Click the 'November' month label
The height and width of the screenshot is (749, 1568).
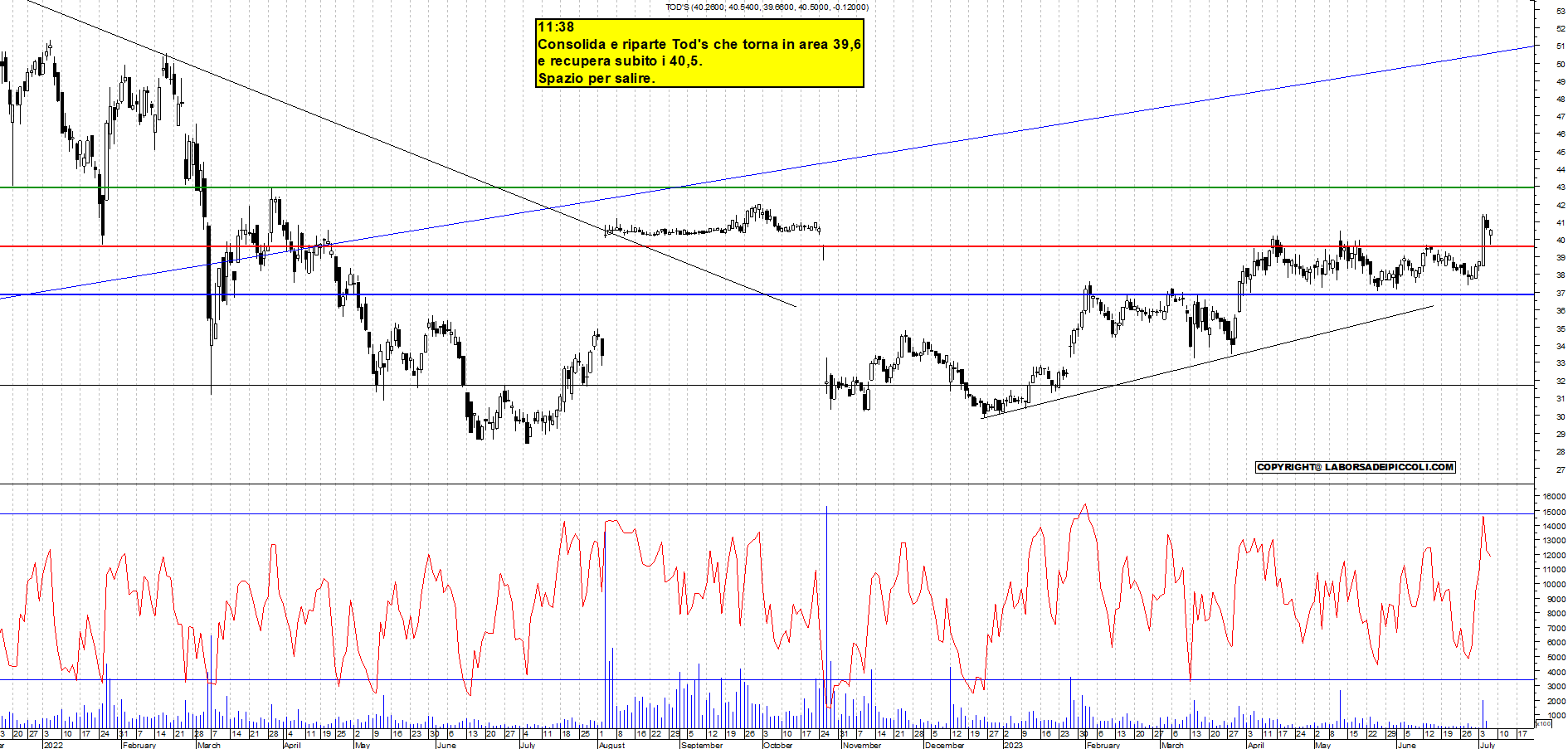(x=862, y=745)
